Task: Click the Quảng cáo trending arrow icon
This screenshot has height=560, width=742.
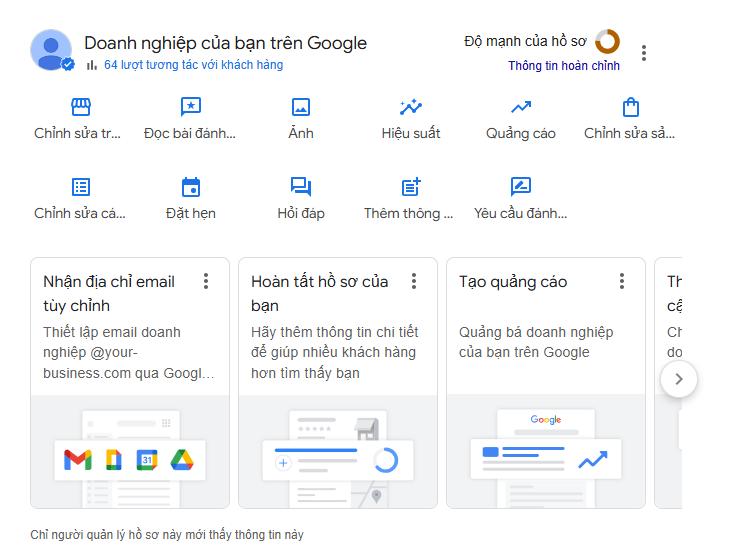Action: pyautogui.click(x=521, y=107)
